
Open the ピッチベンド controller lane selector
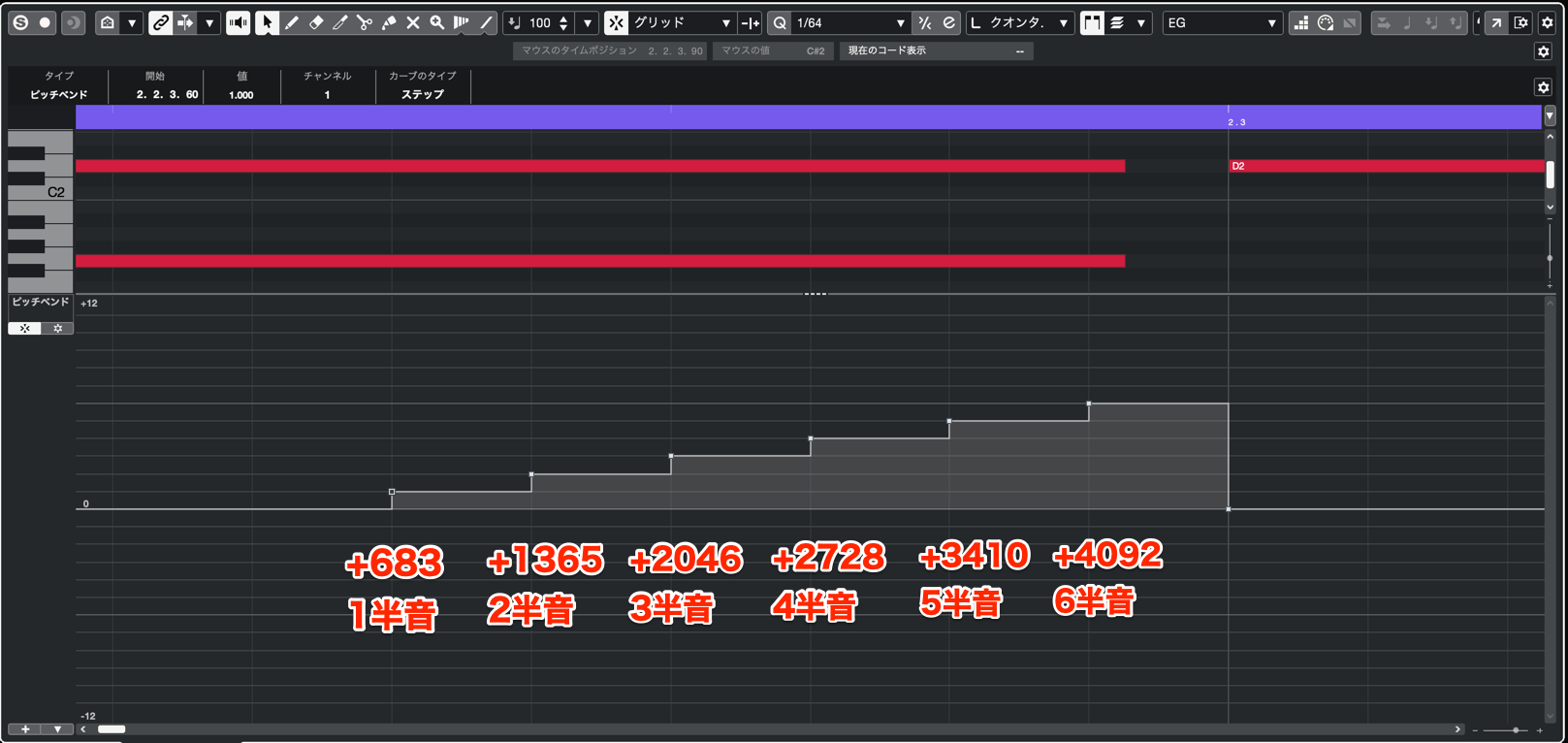coord(41,303)
